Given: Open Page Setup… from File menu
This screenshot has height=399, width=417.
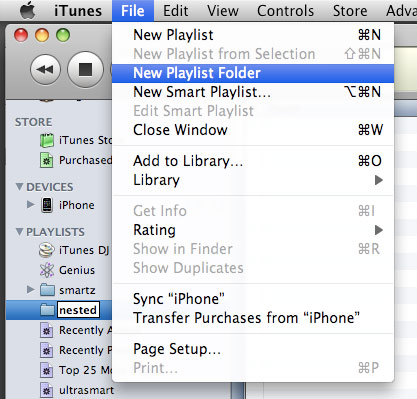Looking at the screenshot, I should tap(253, 349).
